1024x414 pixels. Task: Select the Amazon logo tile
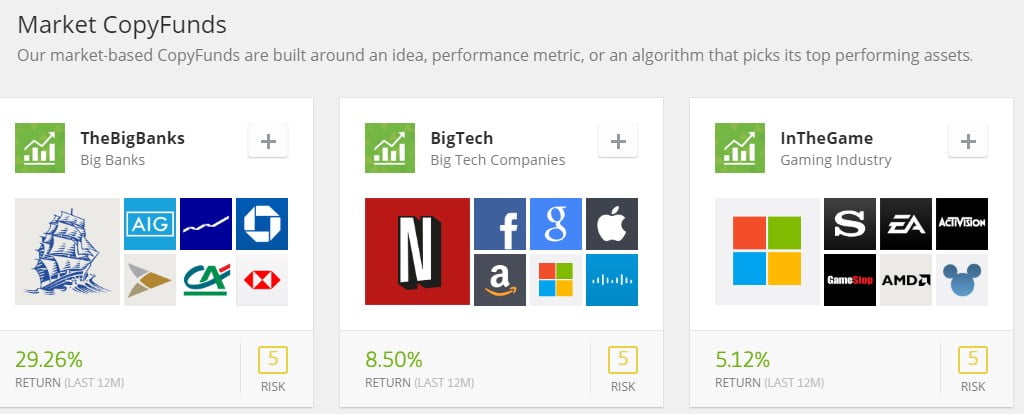click(x=500, y=279)
